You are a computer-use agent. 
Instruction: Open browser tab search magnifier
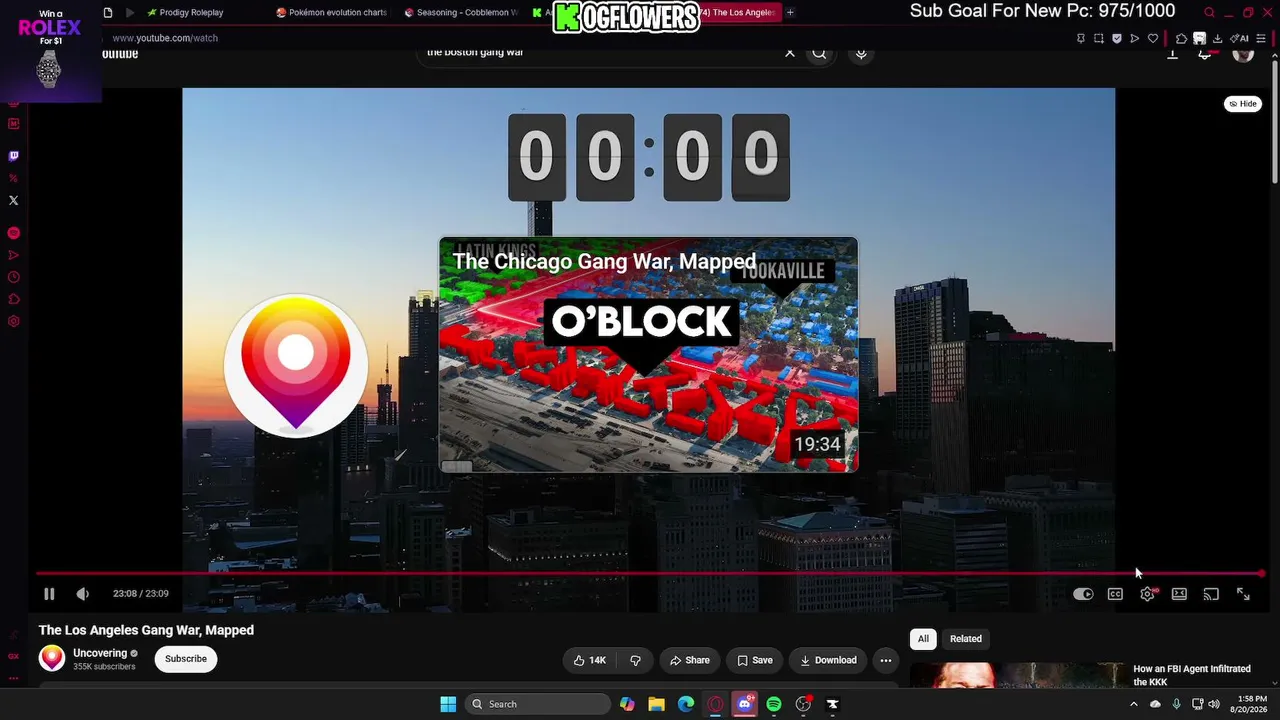click(x=1209, y=13)
